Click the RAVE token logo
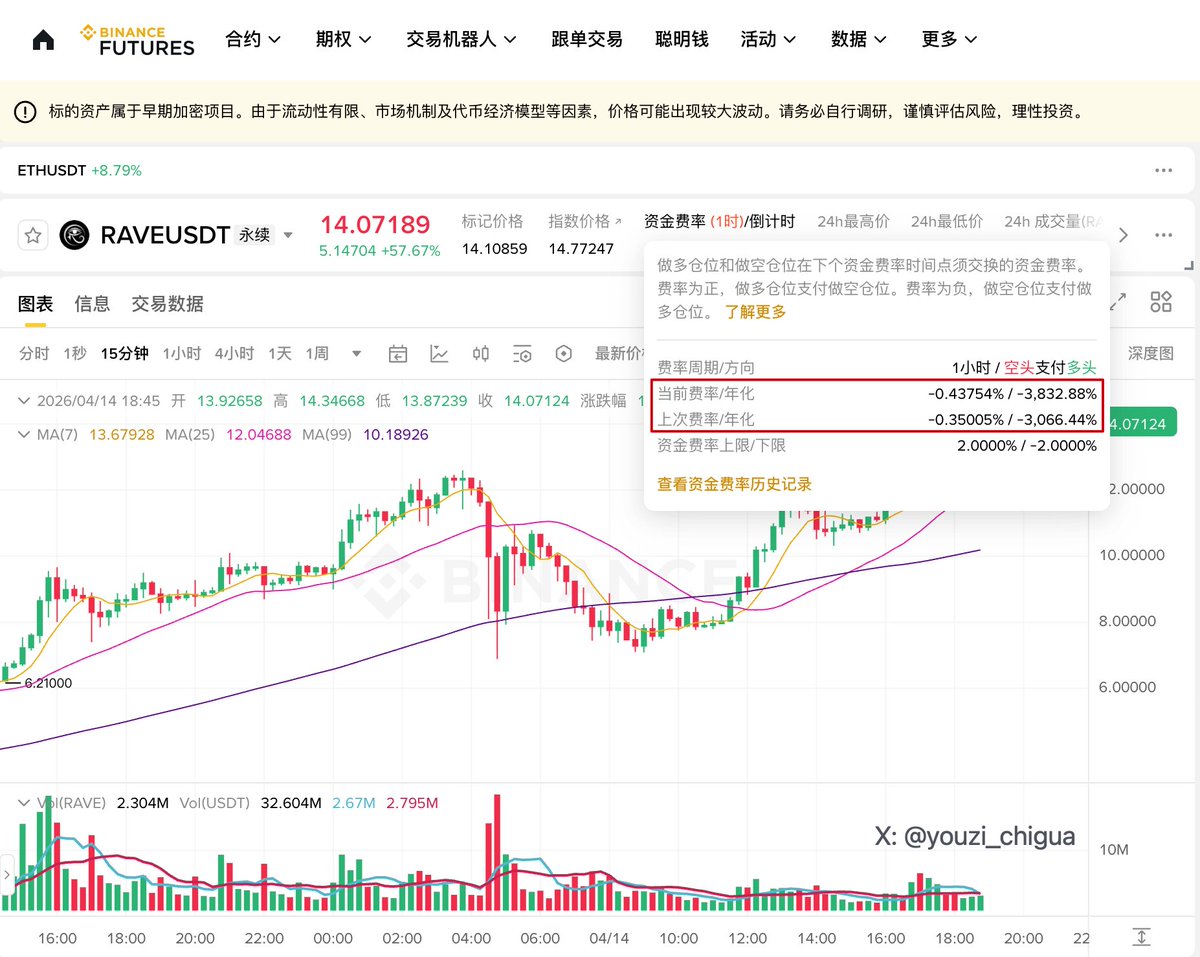 pos(74,236)
